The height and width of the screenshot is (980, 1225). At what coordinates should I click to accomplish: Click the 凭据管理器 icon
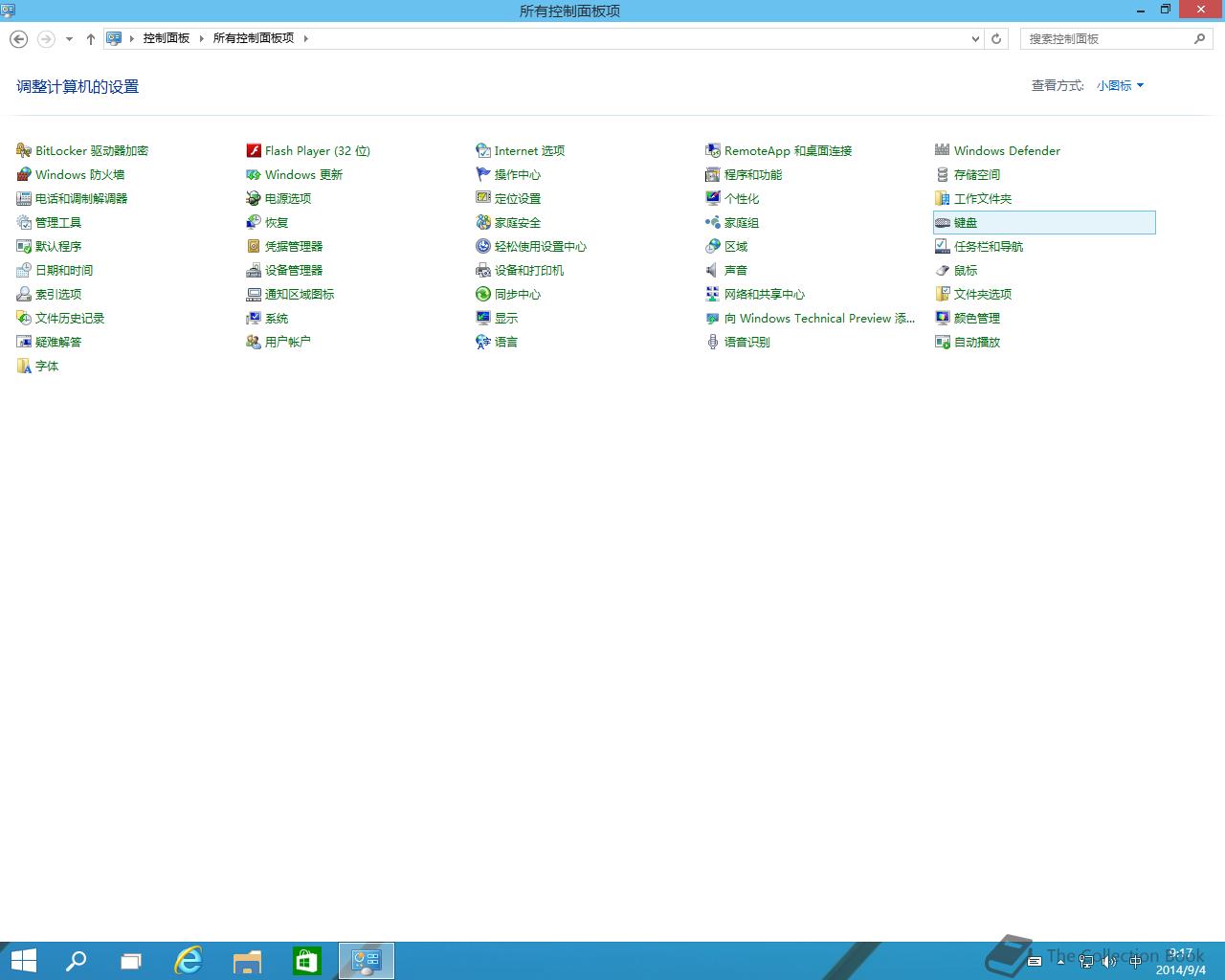coord(254,246)
